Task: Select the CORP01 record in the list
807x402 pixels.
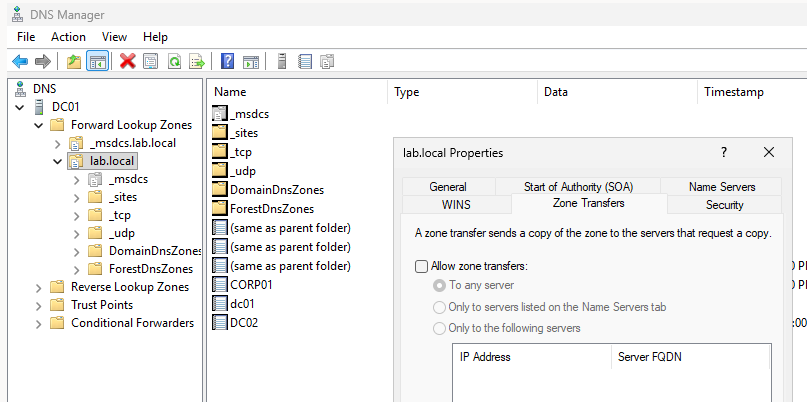Action: [251, 284]
